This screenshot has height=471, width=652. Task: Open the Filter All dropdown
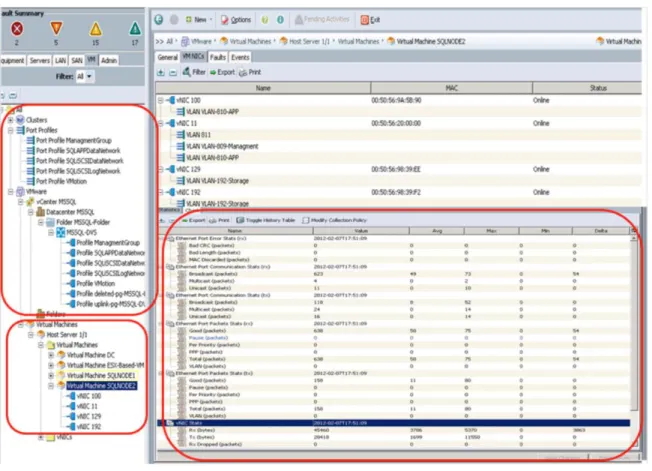(84, 76)
